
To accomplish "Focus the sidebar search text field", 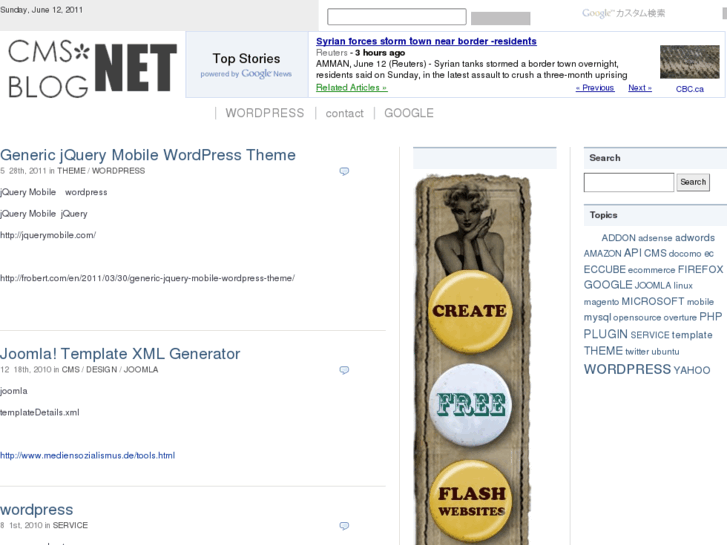I will 629,182.
